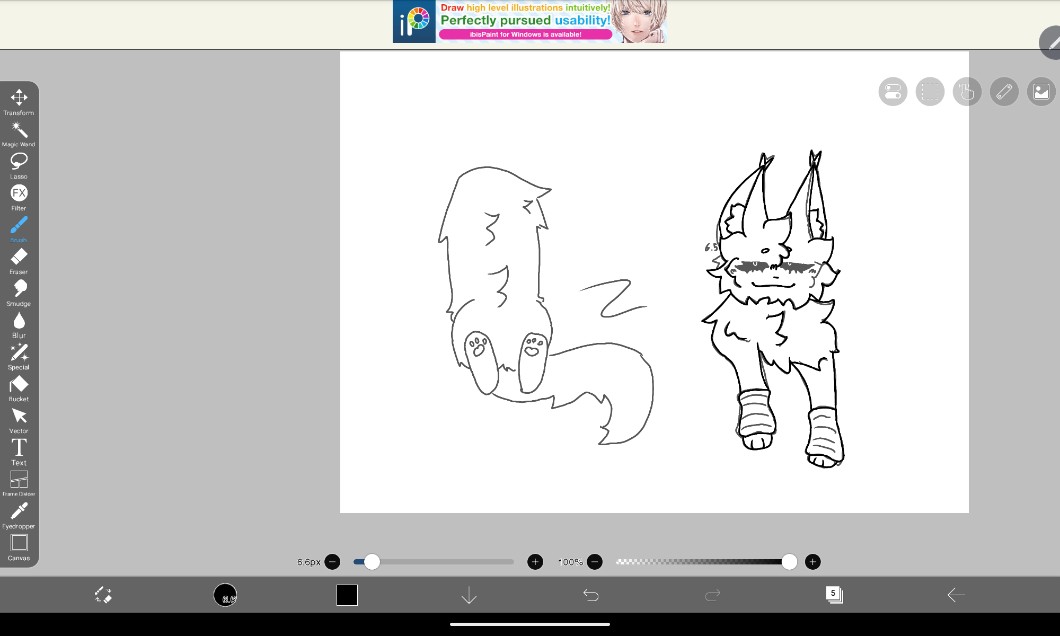
Task: Open the layers panel showing 5
Action: 833,595
